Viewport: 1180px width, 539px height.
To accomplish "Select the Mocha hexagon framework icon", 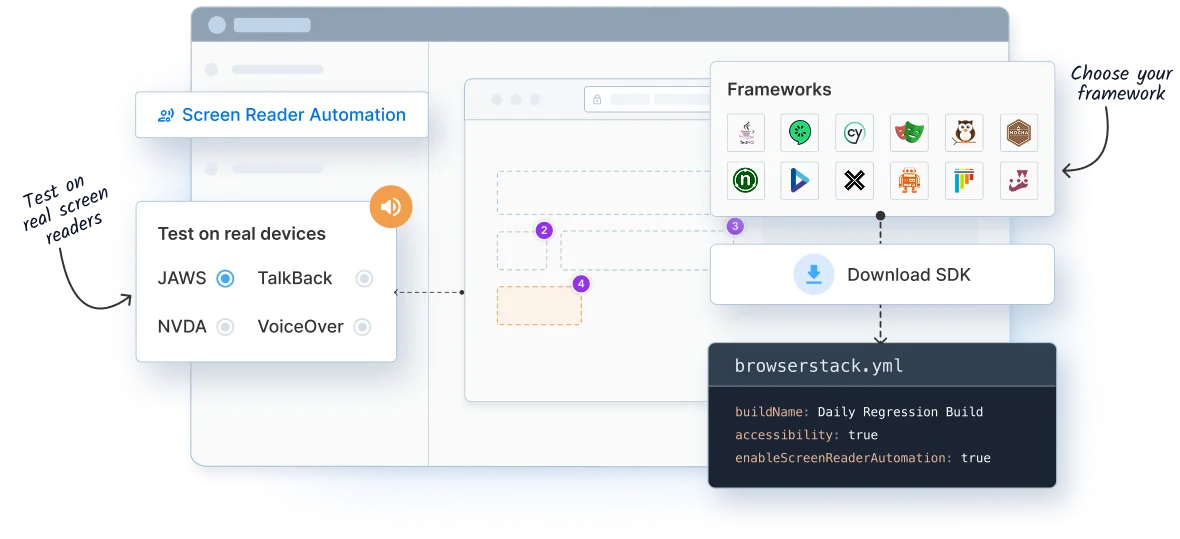I will tap(1019, 133).
